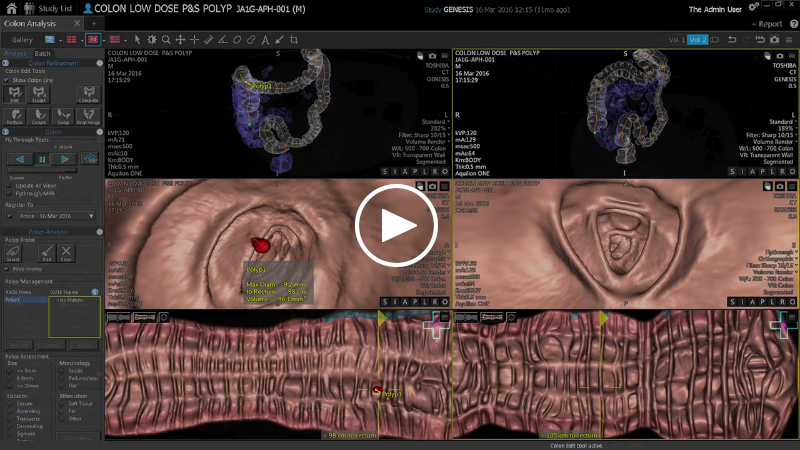Open dropdown beside last red layout button
Screen dimensions: 800x450
pyautogui.click(x=126, y=40)
